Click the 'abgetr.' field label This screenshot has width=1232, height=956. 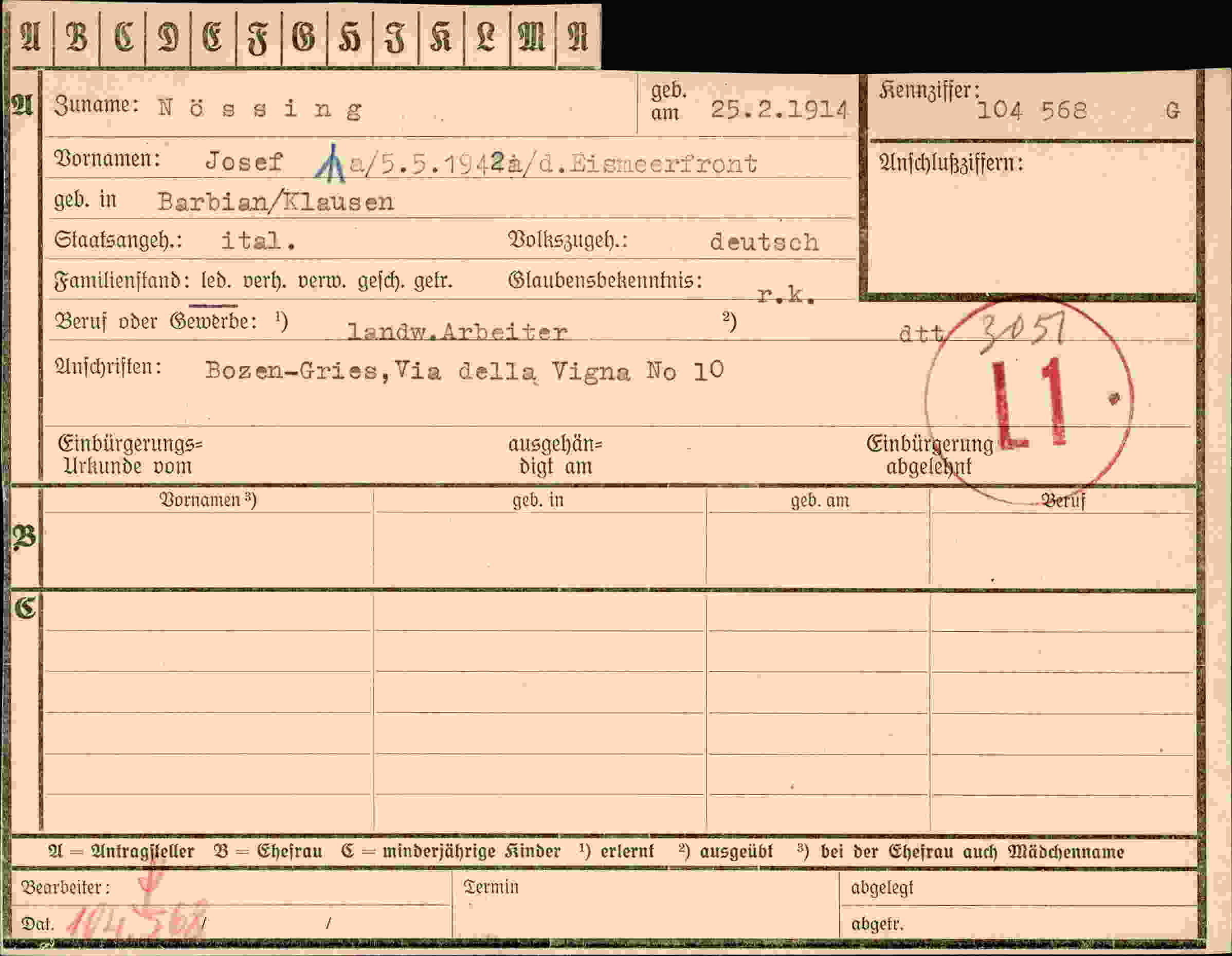(x=877, y=924)
